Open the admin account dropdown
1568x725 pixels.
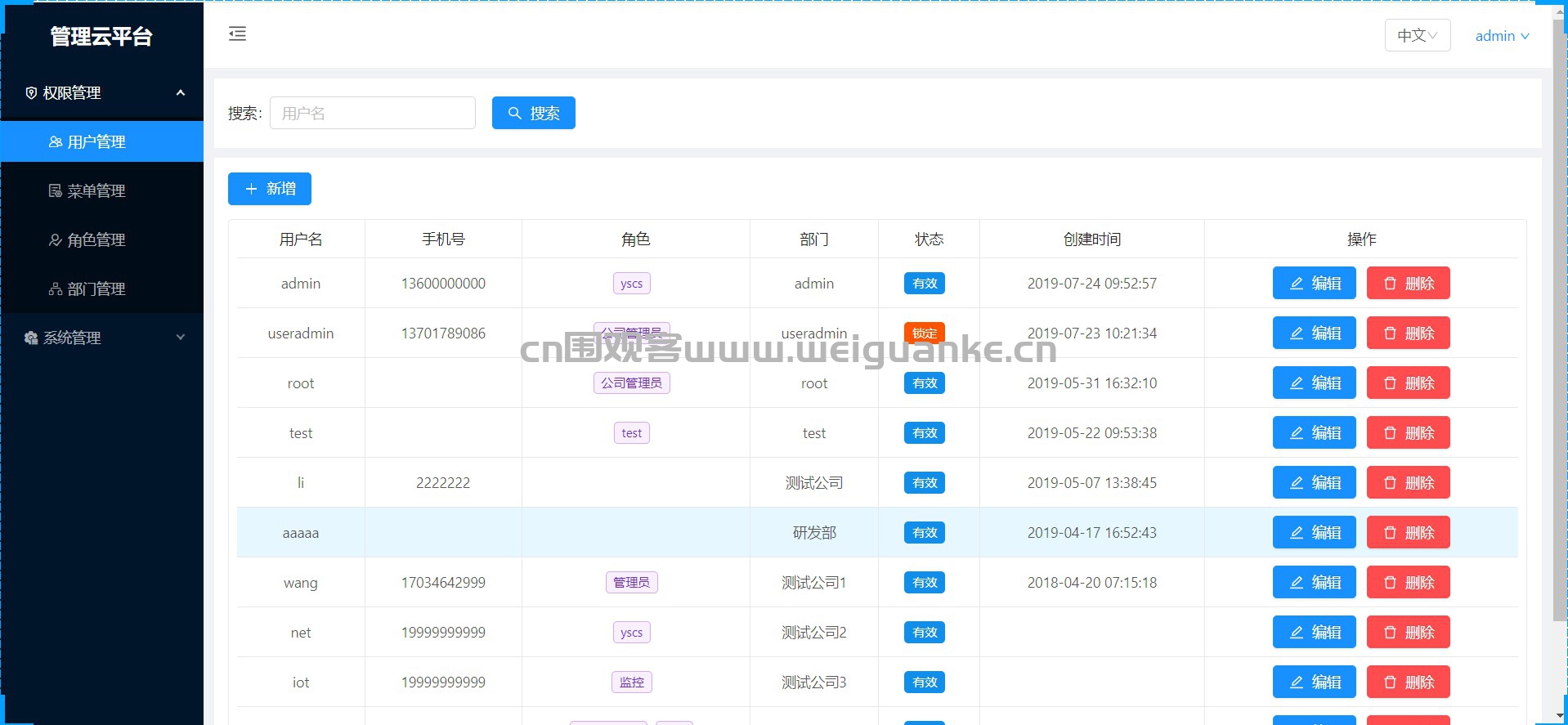click(x=1502, y=36)
